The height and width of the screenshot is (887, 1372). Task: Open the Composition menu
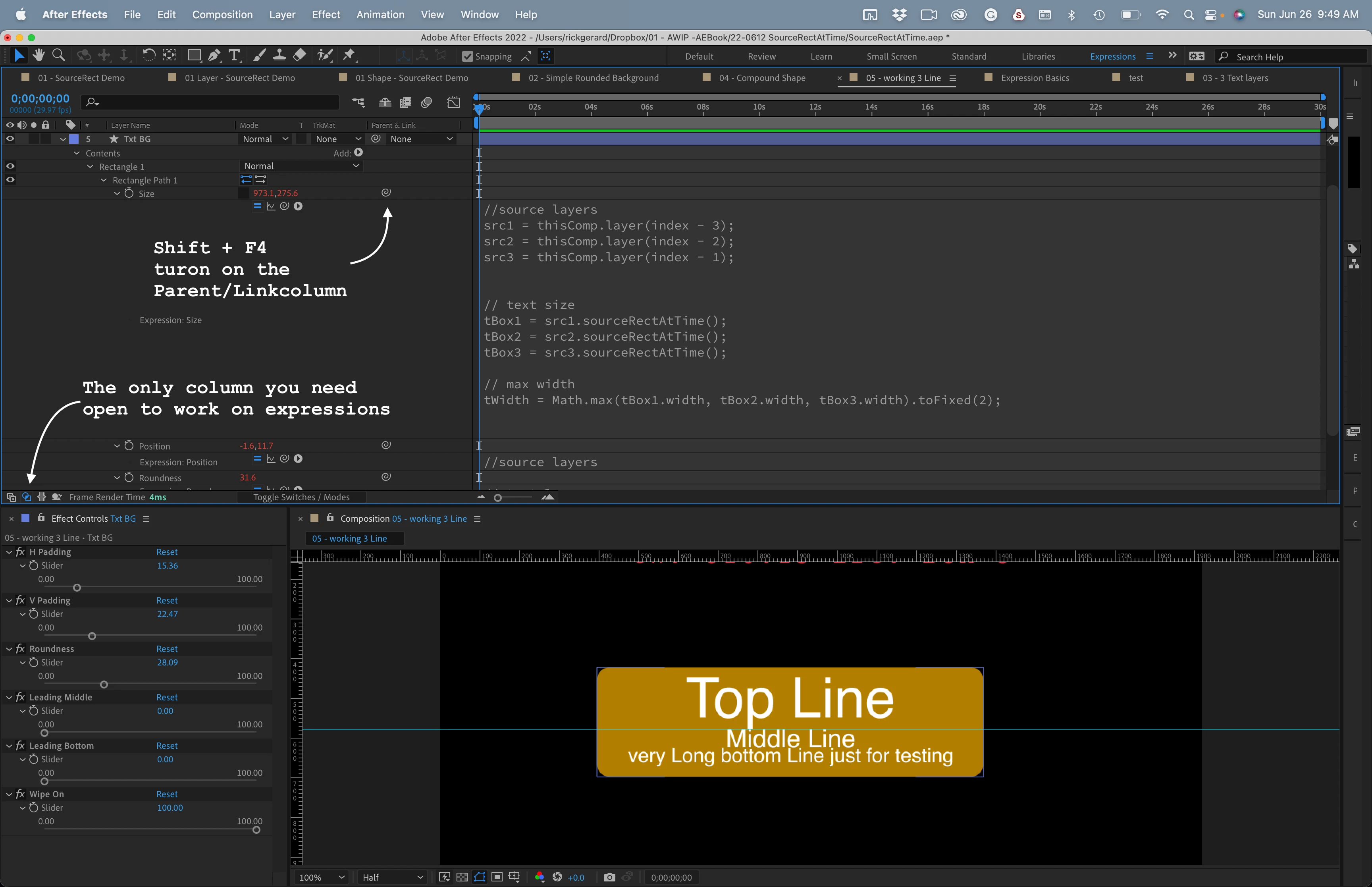tap(222, 14)
